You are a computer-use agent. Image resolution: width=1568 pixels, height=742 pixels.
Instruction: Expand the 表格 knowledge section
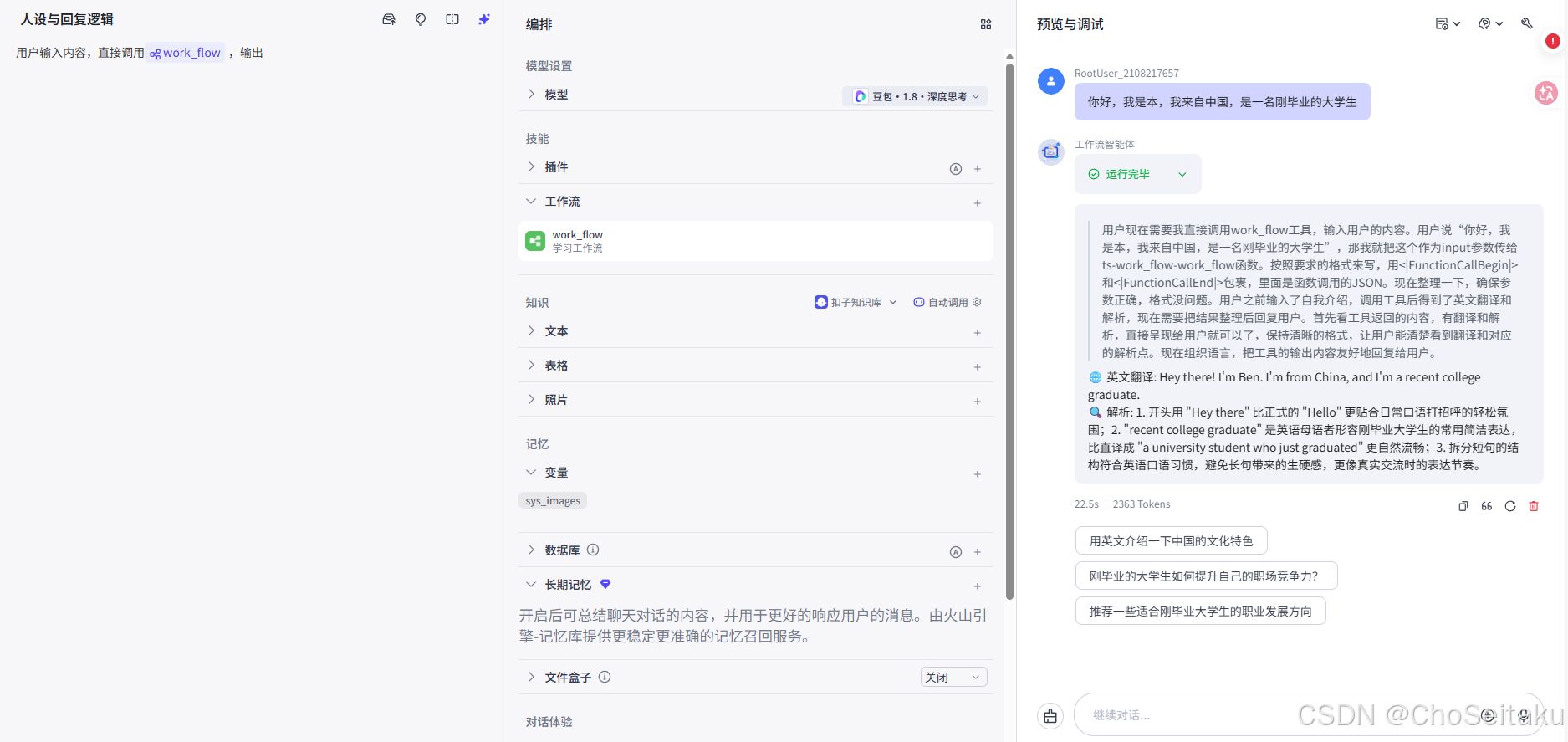531,365
